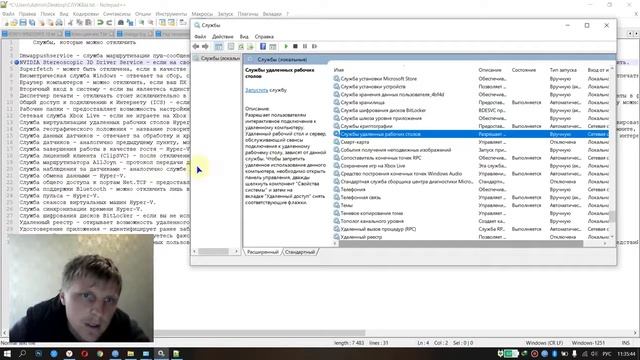Click New file icon in Notepad++ toolbar

point(6,22)
